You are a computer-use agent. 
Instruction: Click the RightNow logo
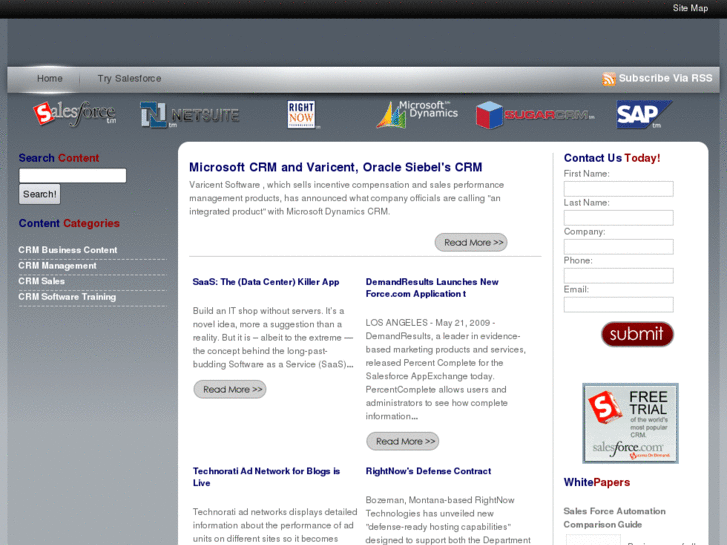click(302, 114)
